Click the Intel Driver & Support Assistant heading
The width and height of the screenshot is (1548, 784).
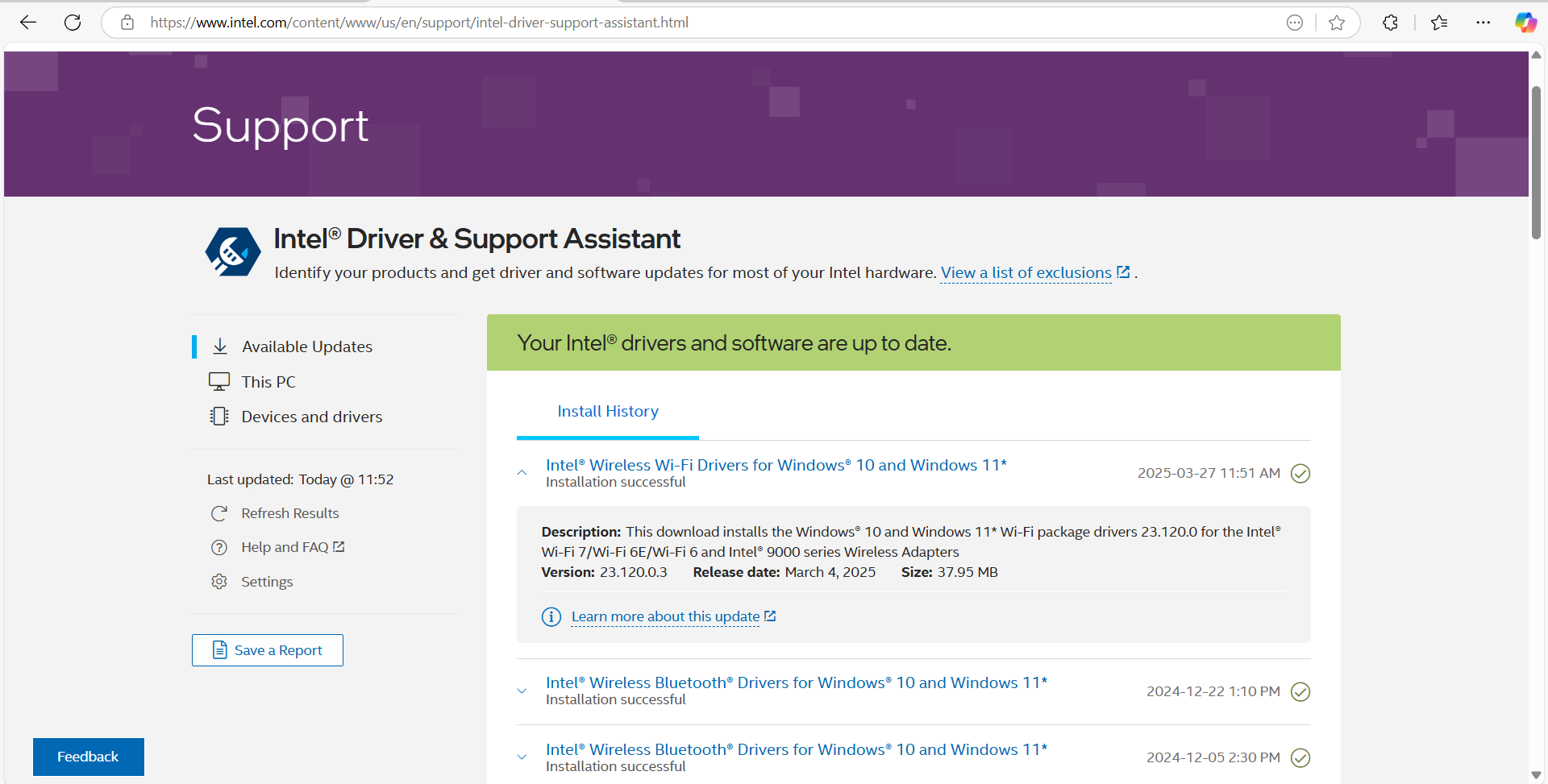pos(477,239)
